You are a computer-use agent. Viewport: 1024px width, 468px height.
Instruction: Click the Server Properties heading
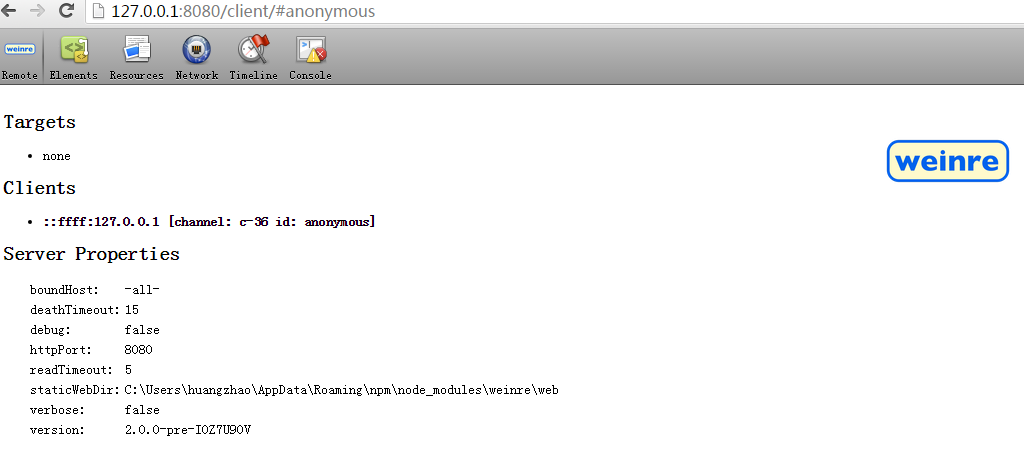pos(91,254)
